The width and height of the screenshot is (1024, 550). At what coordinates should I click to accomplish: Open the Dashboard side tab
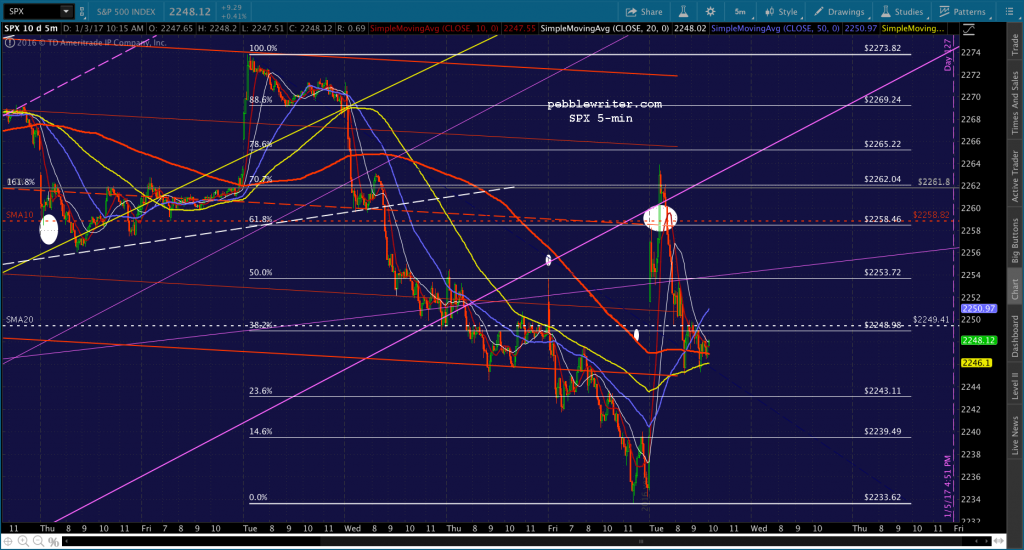(1016, 336)
